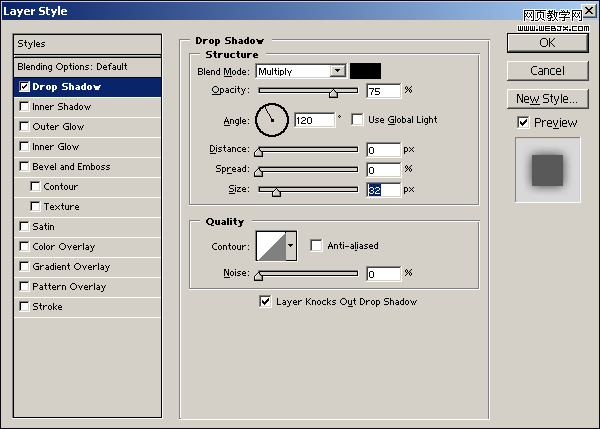Click the Cancel button
Viewport: 600px width, 429px height.
[x=548, y=71]
